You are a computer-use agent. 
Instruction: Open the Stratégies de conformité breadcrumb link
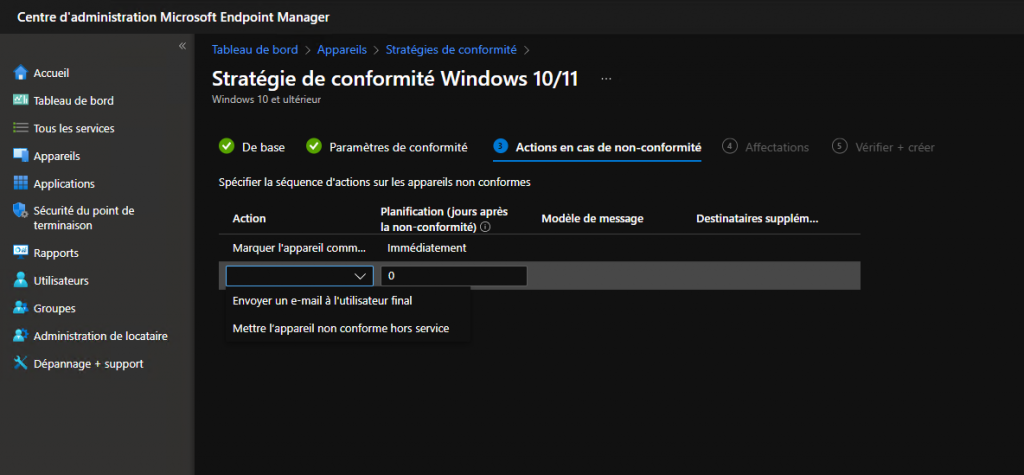(x=451, y=49)
